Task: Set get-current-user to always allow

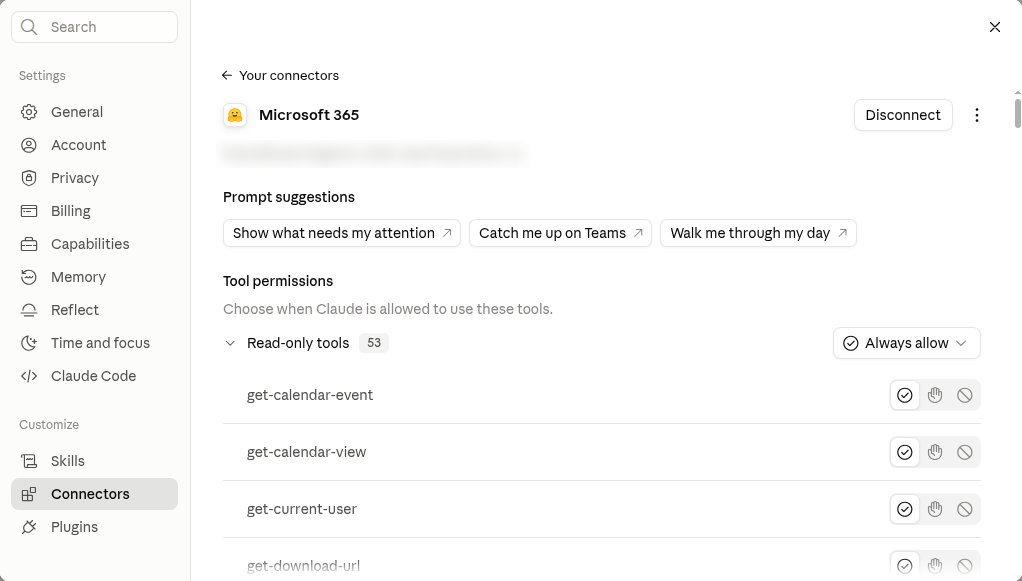Action: tap(905, 509)
